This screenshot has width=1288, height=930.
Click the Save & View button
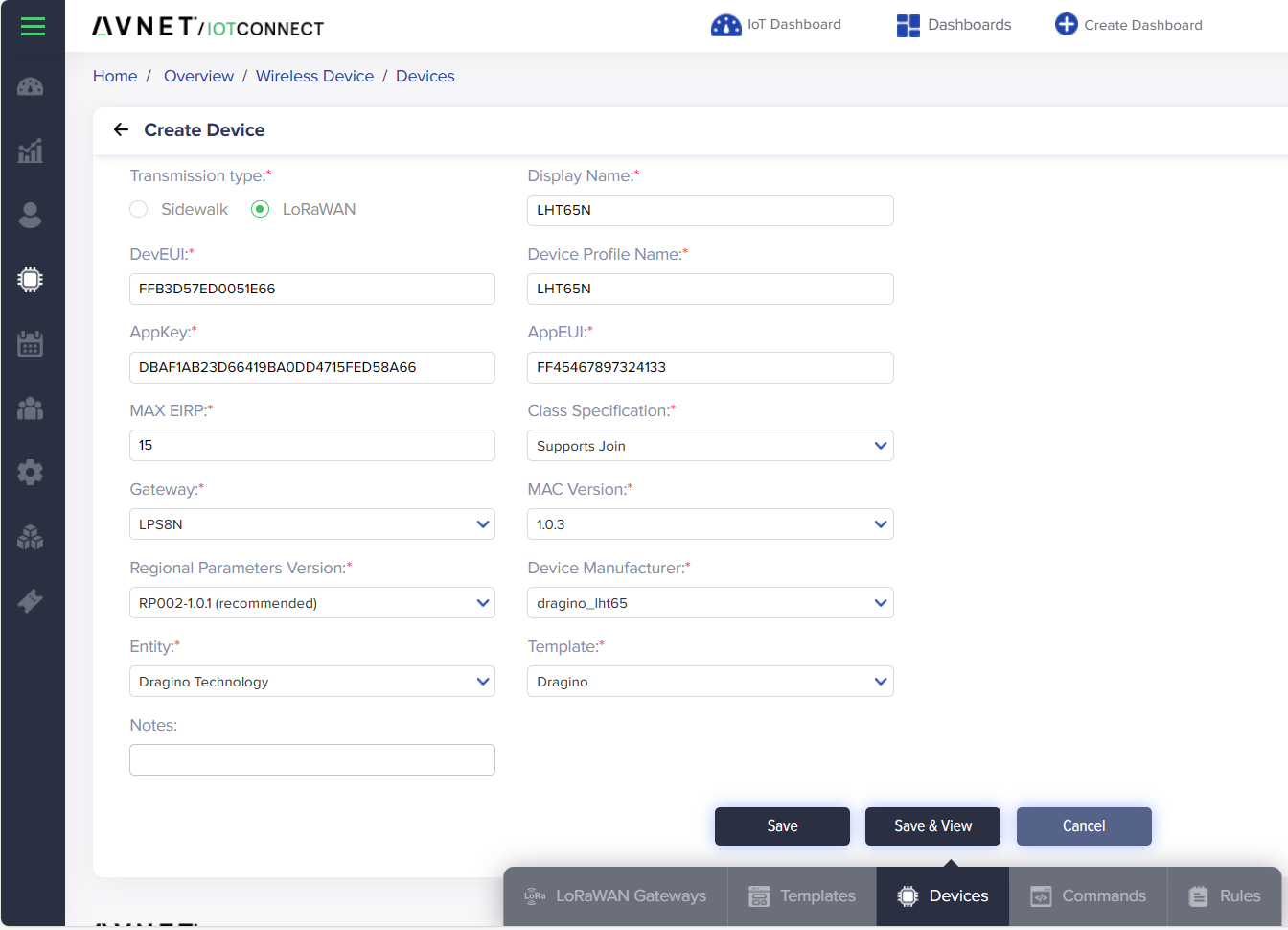pyautogui.click(x=932, y=826)
